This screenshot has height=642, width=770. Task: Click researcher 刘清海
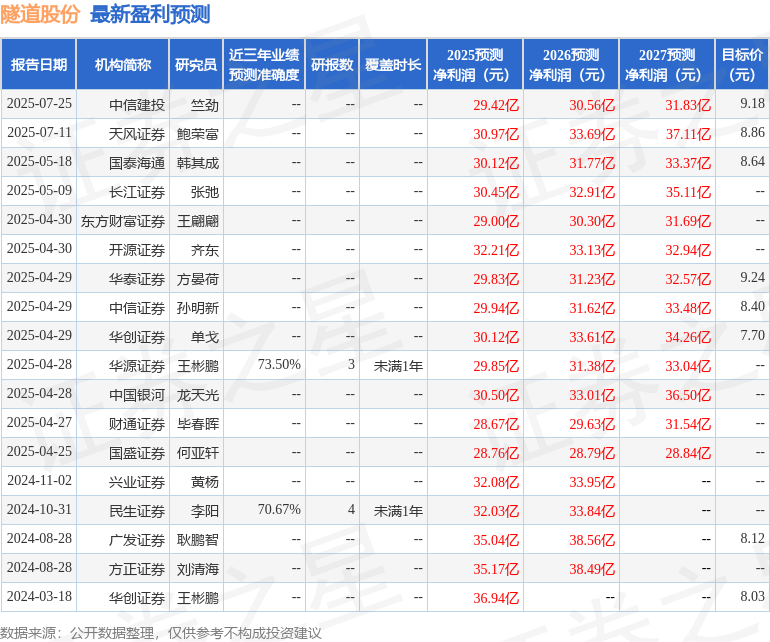[x=198, y=568]
